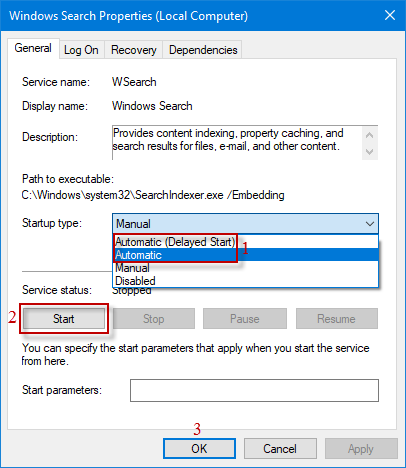Dismiss dialog with Cancel button

(x=280, y=449)
